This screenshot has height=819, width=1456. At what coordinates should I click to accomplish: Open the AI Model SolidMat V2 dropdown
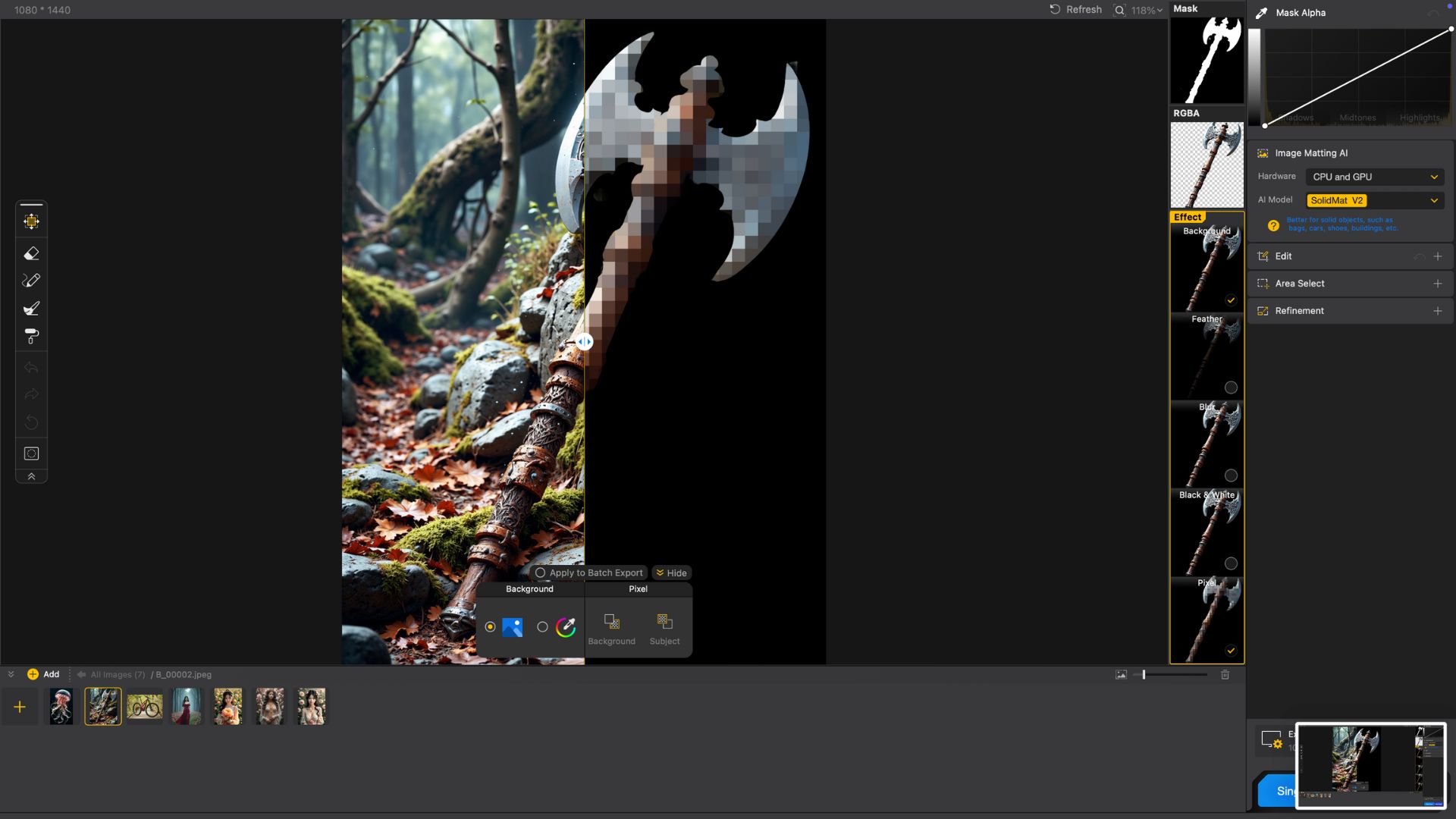coord(1374,200)
